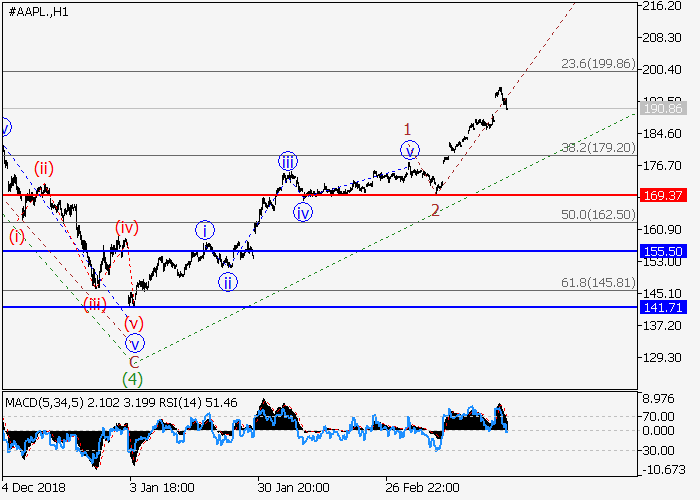Click the MACD(5,34,5) indicator label
This screenshot has height=500, width=700.
coord(45,403)
